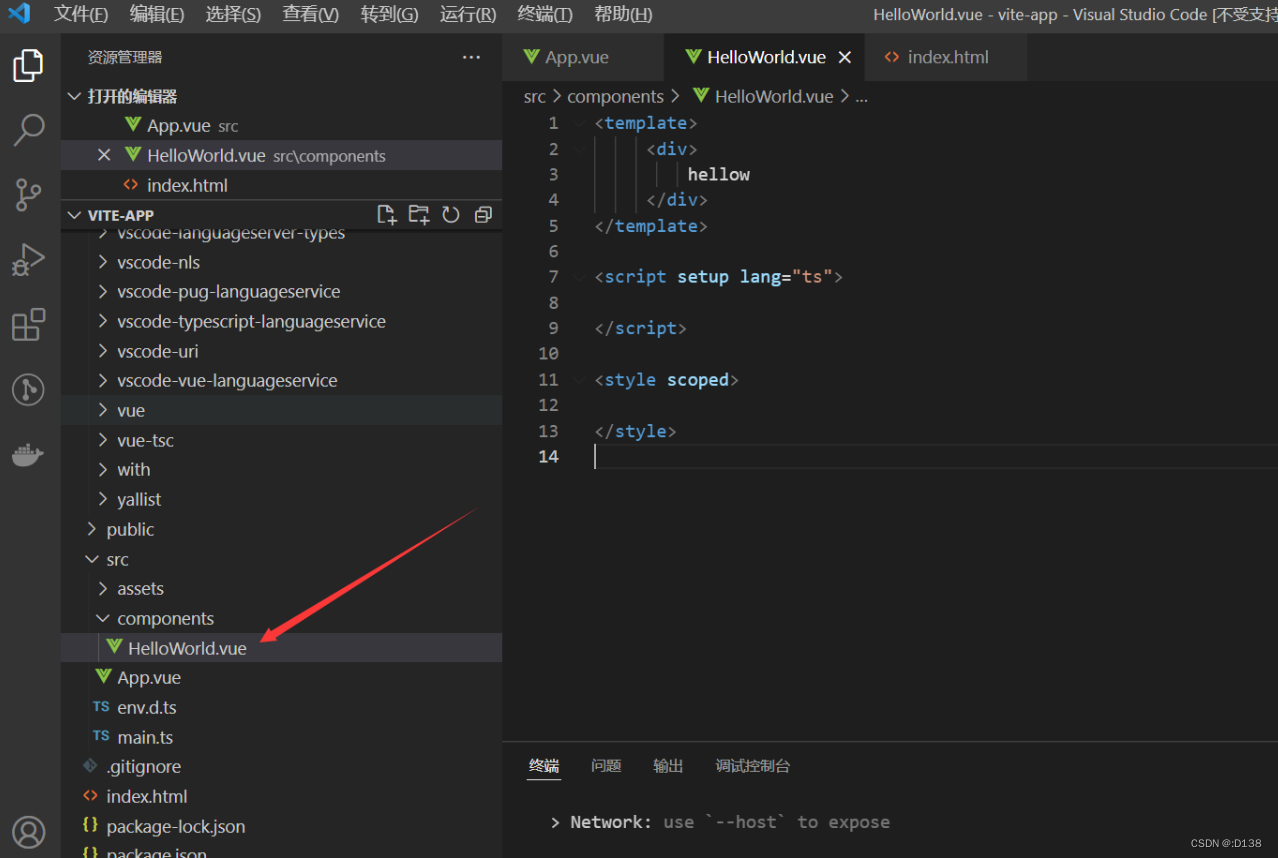Expand the vscode-pug-languageservice folder
The width and height of the screenshot is (1278, 858).
pos(281,292)
